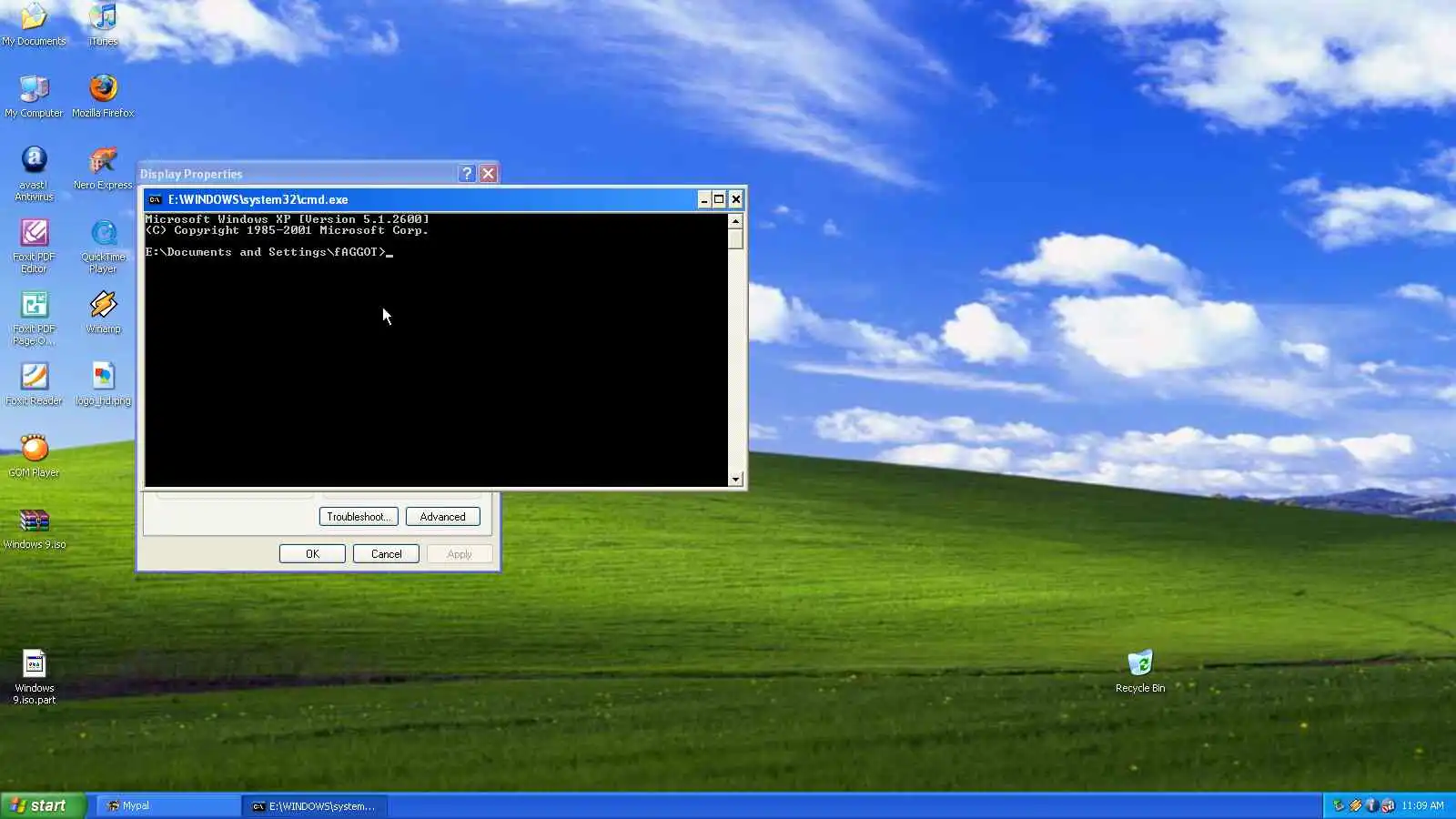Image resolution: width=1456 pixels, height=819 pixels.
Task: Open Advanced display settings
Action: pyautogui.click(x=443, y=517)
